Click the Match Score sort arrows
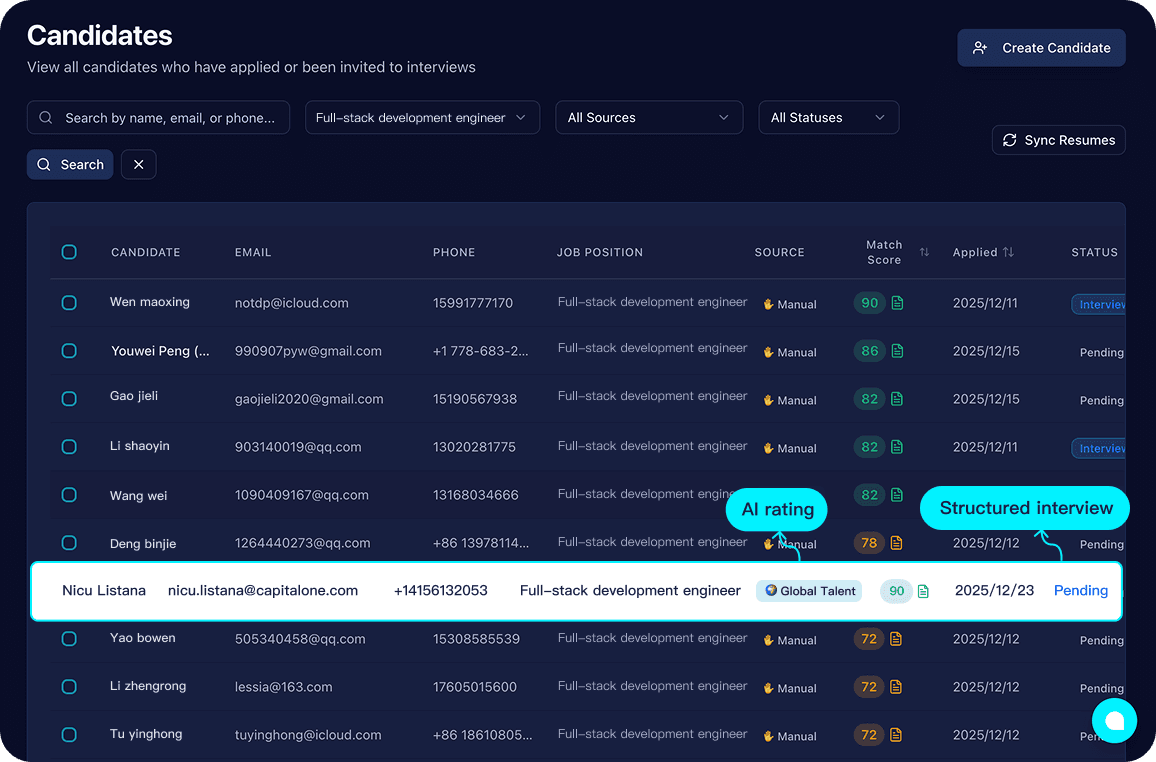The image size is (1156, 762). 925,252
